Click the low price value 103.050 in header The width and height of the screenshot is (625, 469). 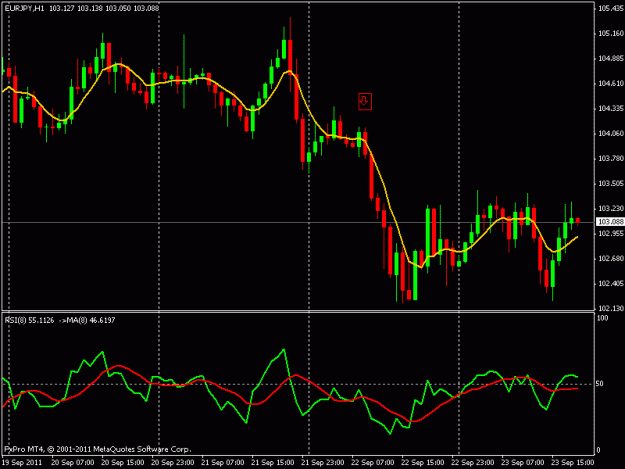118,8
